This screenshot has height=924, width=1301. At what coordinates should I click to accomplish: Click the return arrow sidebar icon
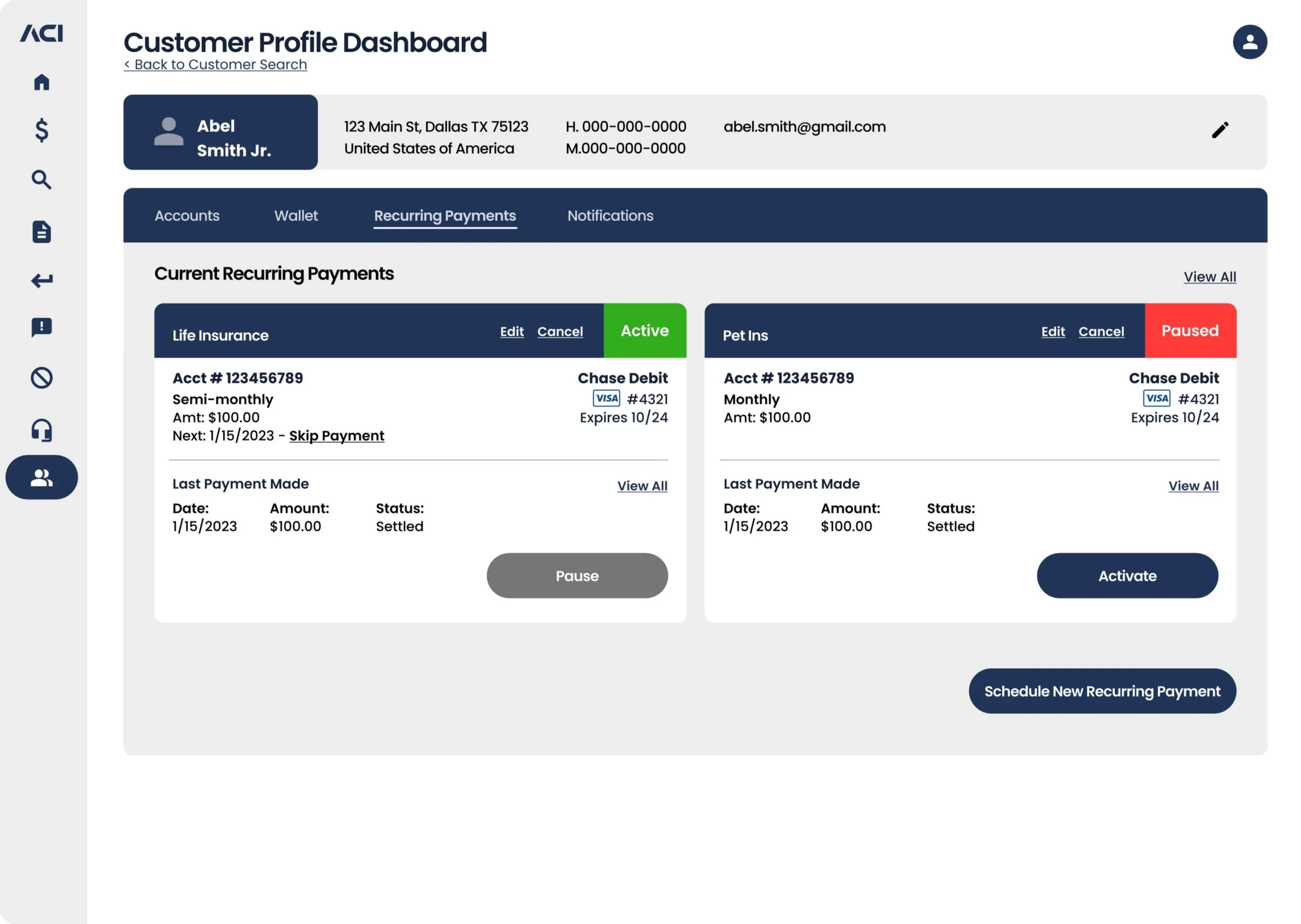point(41,280)
